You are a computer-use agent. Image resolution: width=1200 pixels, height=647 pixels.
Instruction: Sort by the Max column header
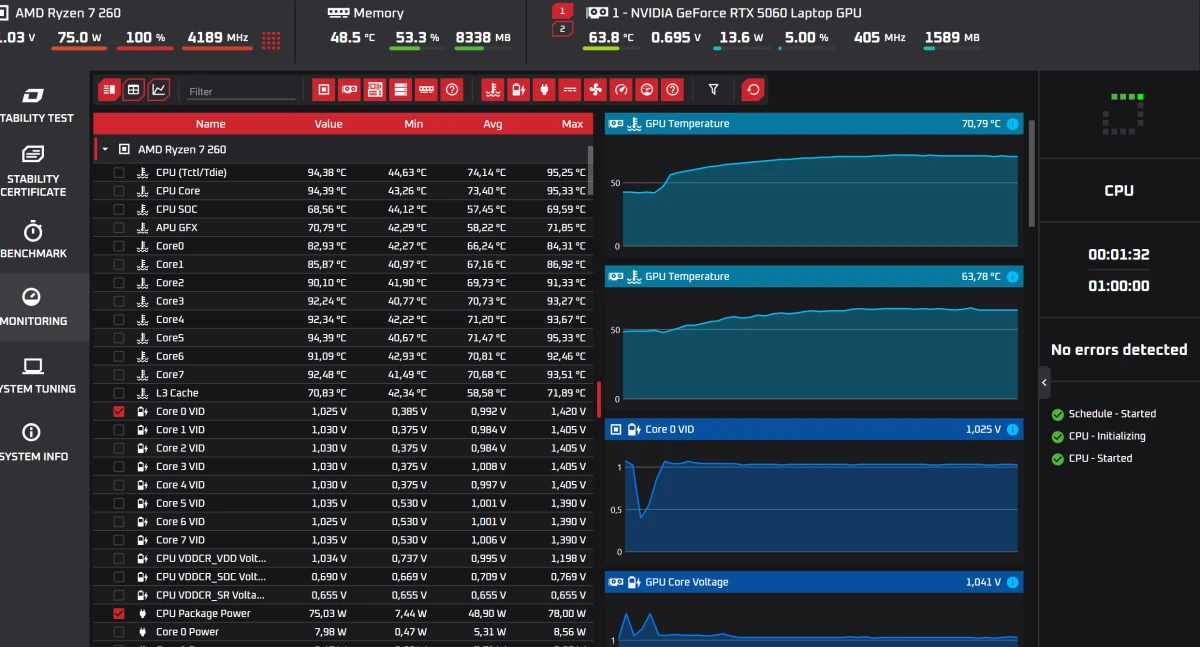[x=572, y=124]
